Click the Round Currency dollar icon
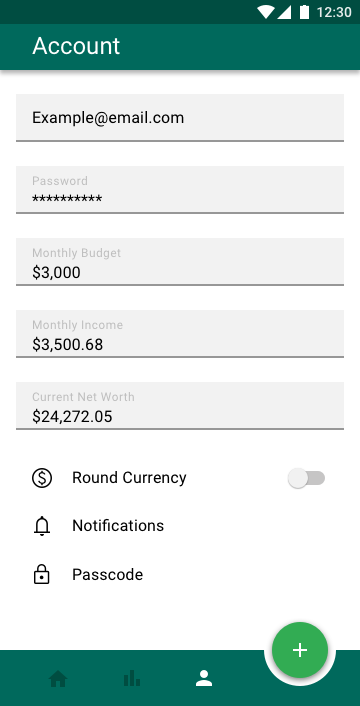The image size is (360, 706). [42, 478]
